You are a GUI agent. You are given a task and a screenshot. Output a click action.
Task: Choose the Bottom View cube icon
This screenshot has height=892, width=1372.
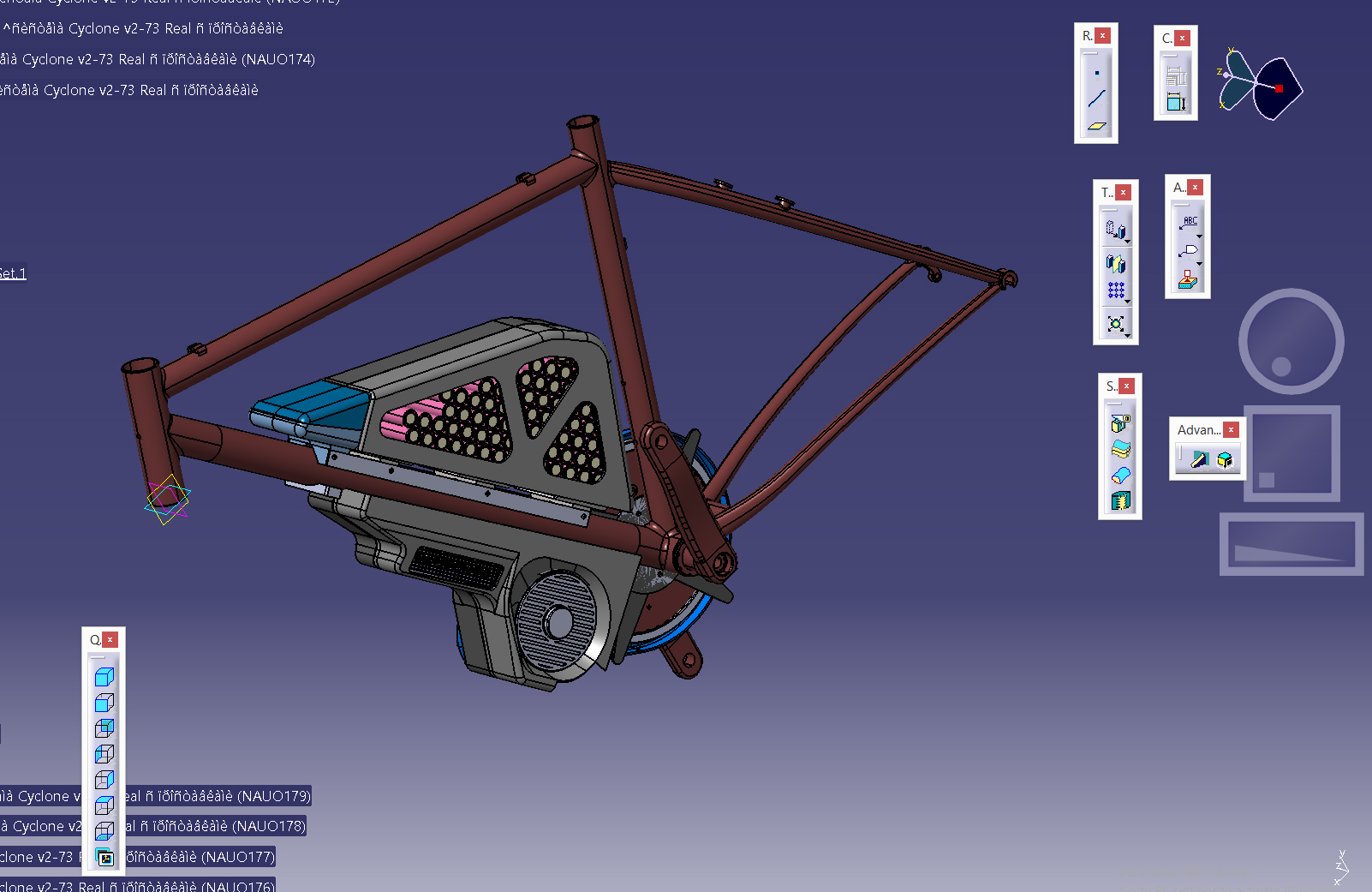[104, 831]
